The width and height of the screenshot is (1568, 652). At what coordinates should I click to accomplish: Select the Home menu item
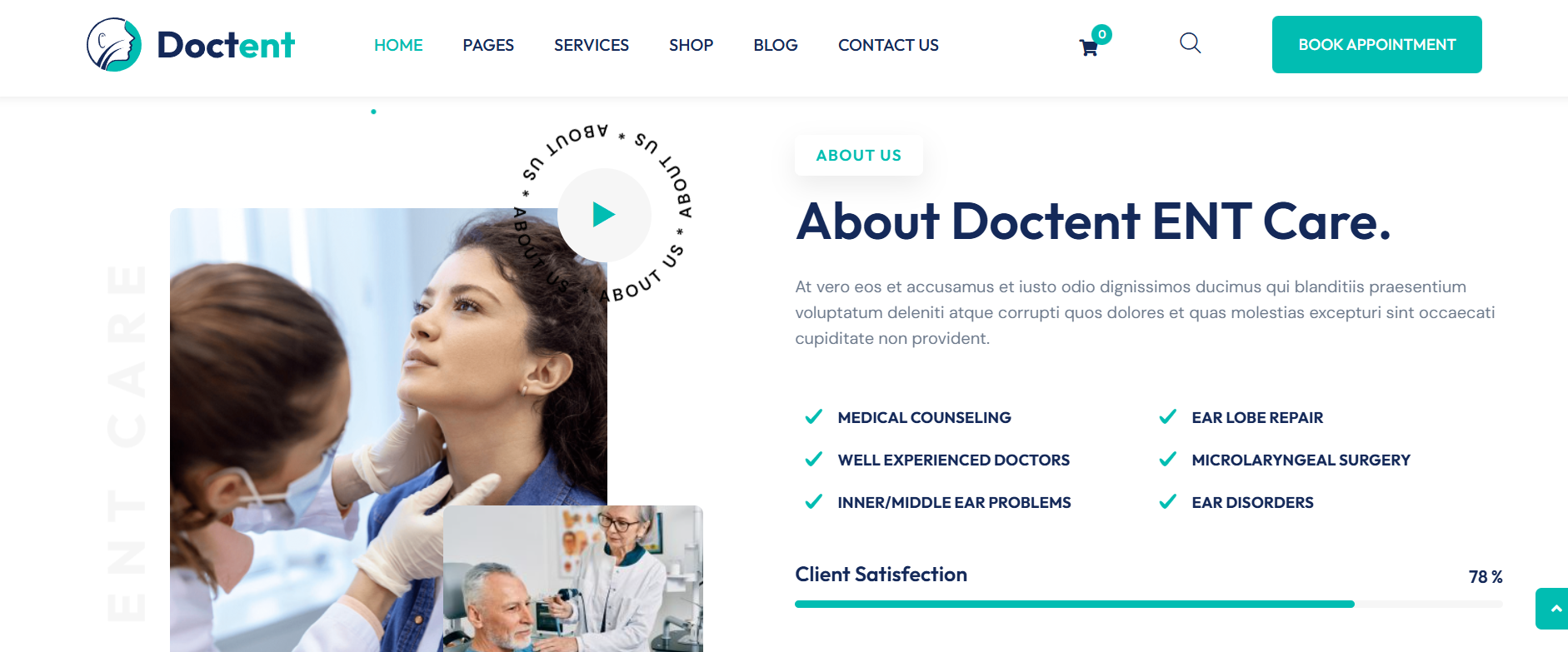398,45
